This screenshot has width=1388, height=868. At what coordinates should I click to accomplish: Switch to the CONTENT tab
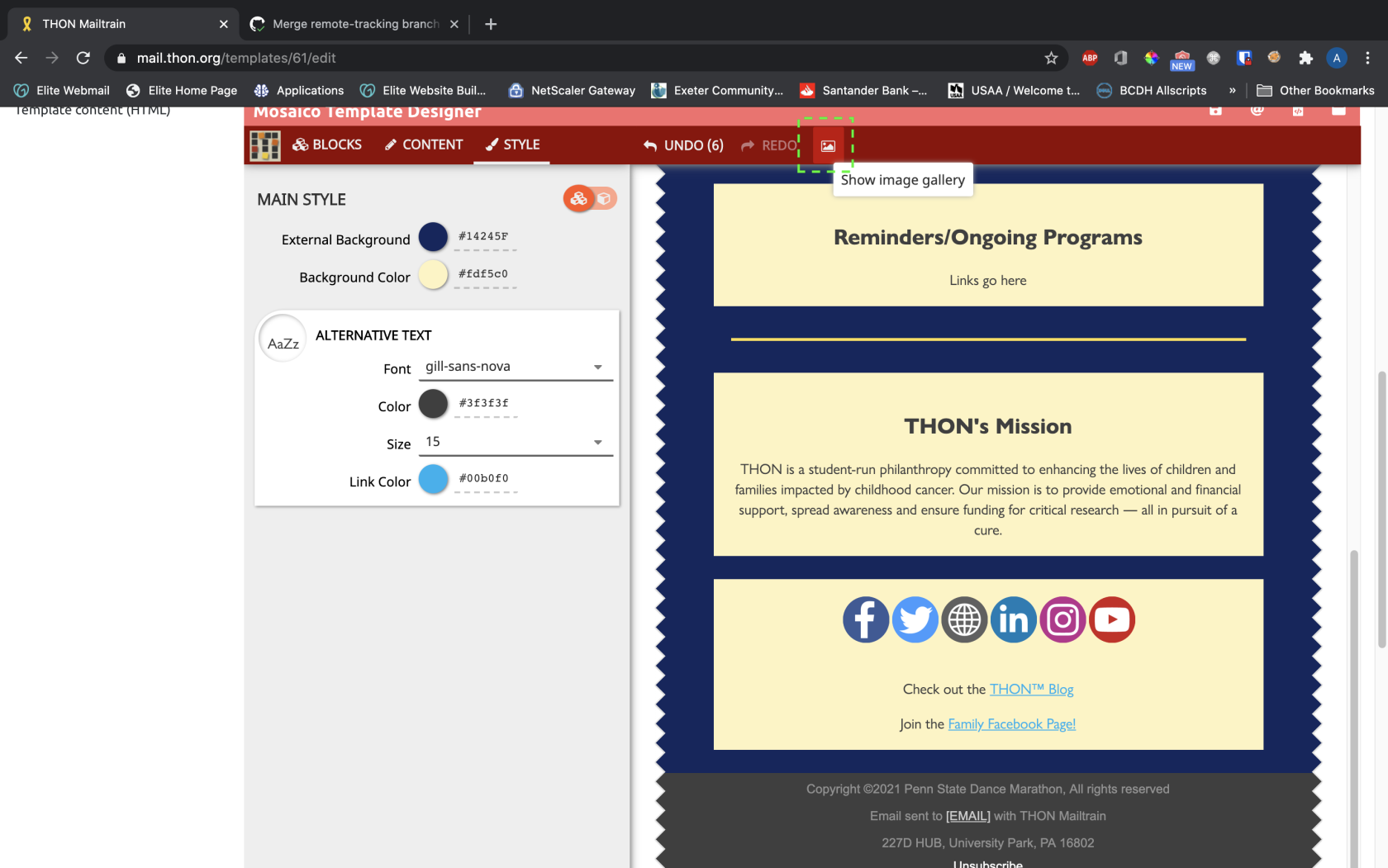tap(424, 145)
